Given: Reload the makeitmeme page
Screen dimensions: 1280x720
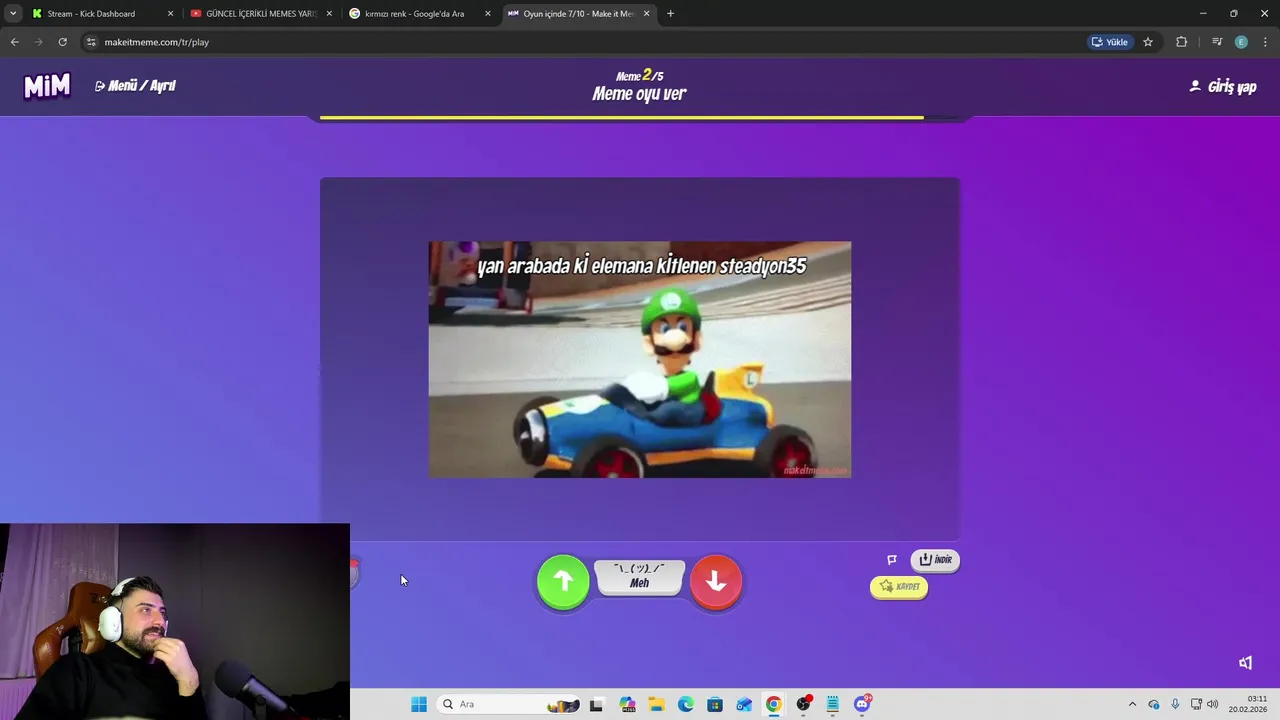Looking at the screenshot, I should pos(62,42).
